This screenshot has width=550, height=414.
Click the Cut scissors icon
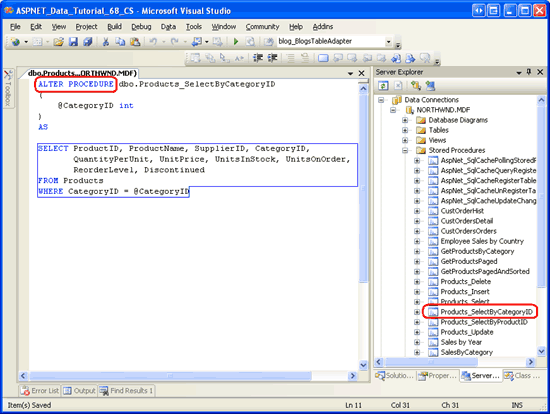[x=105, y=42]
